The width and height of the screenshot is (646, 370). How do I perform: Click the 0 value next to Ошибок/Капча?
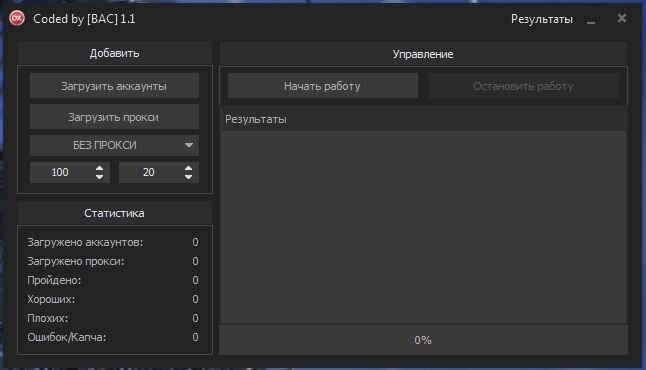(195, 337)
